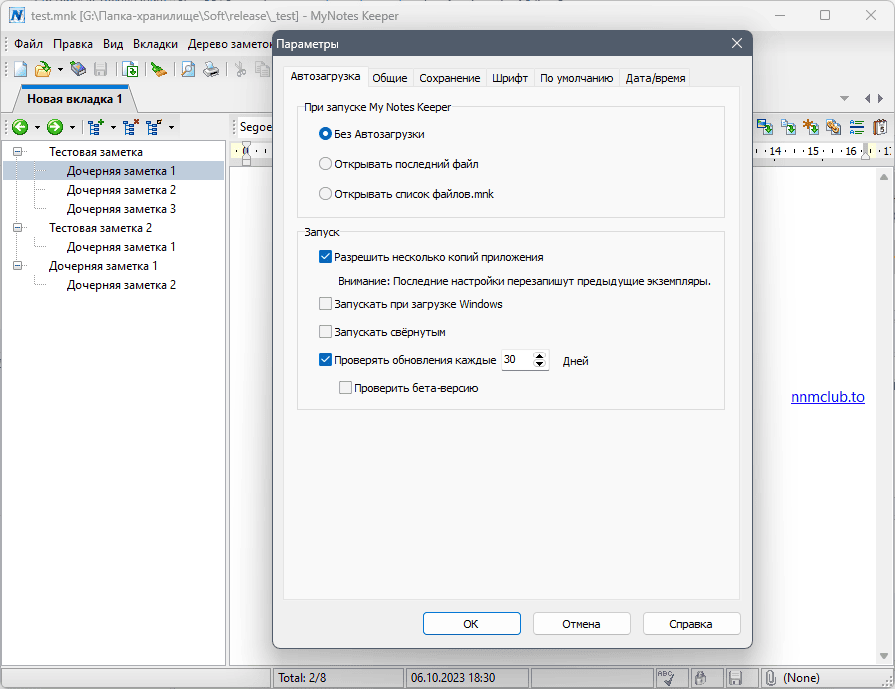
Task: Click the paperclip attachment icon
Action: [x=771, y=678]
